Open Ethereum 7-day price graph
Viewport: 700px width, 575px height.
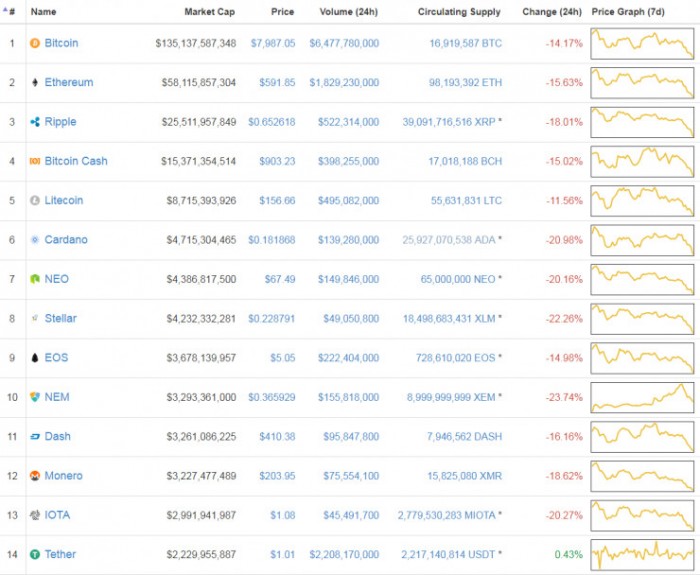pos(642,83)
